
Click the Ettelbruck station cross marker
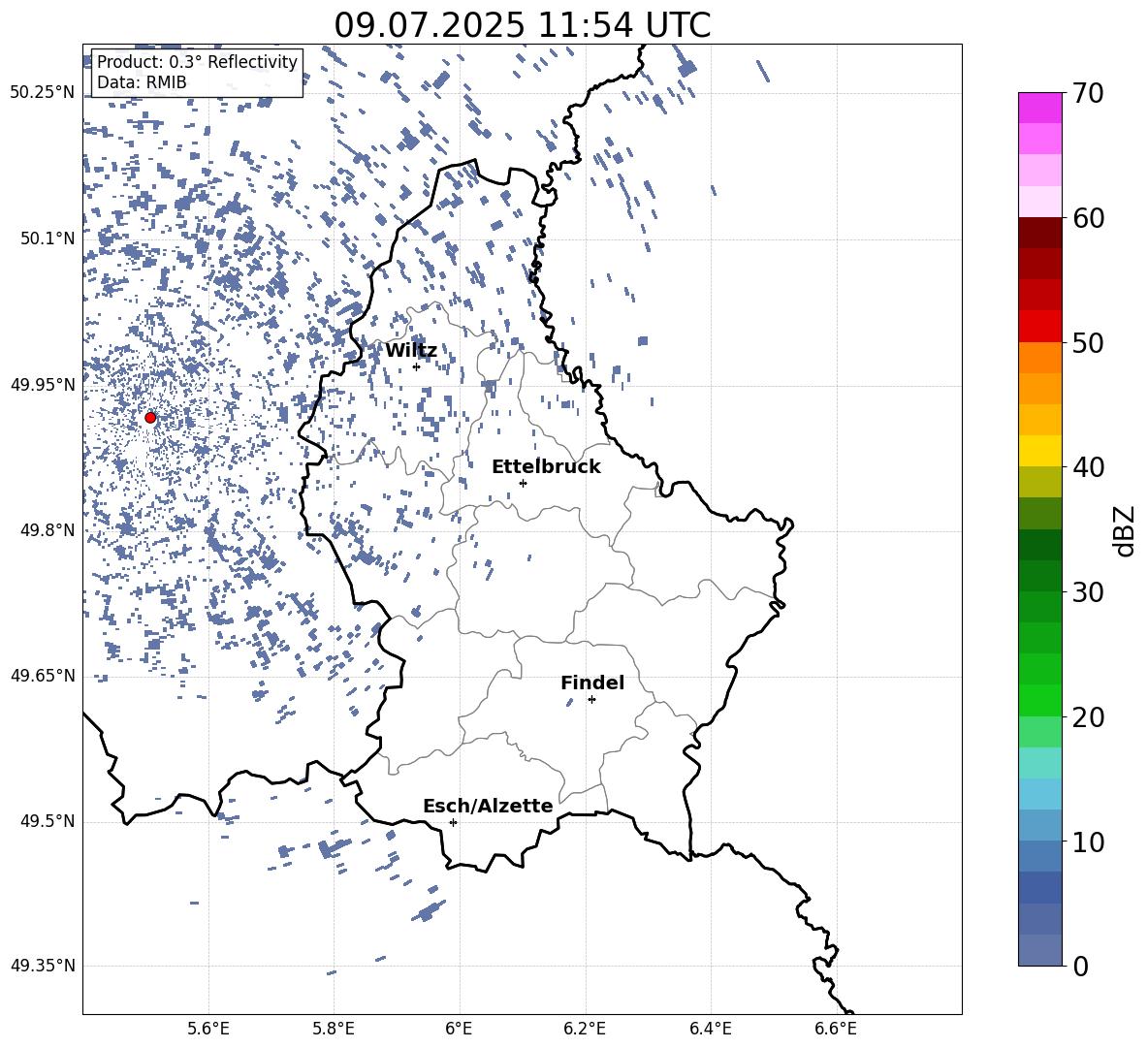(523, 483)
